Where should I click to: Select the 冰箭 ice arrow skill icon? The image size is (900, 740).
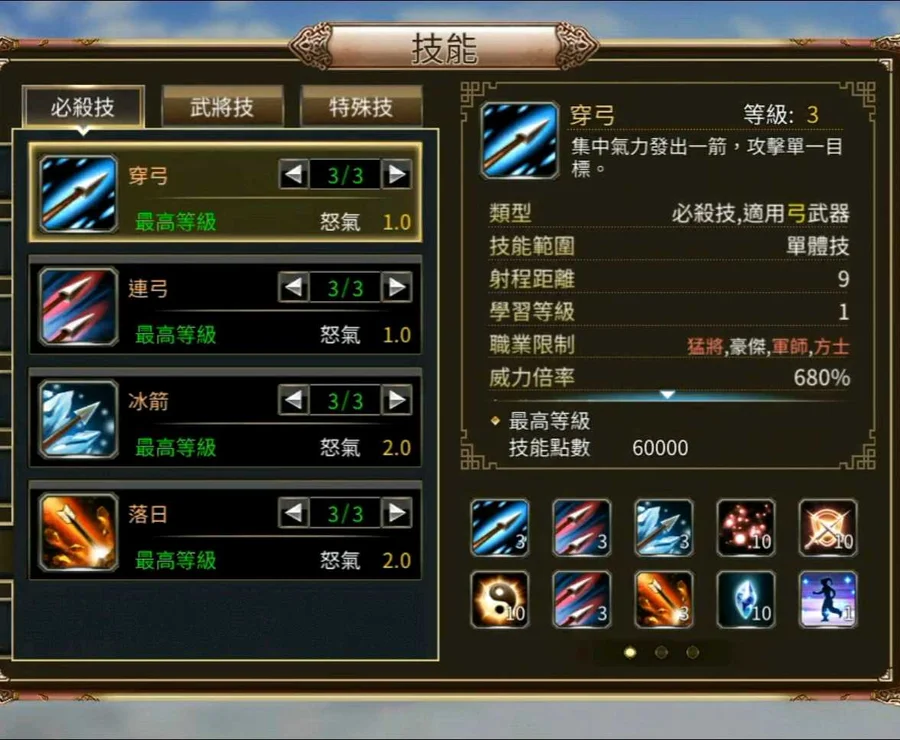pos(79,419)
